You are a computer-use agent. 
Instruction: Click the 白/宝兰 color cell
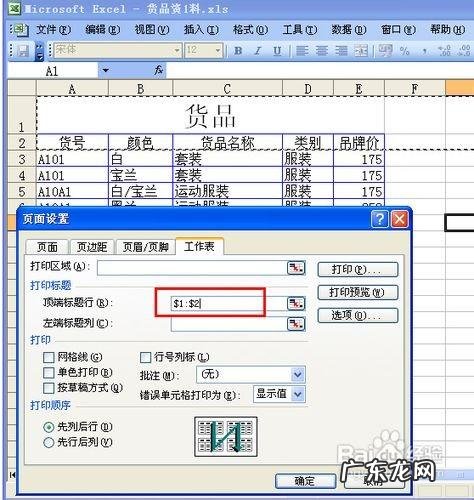[x=140, y=191]
